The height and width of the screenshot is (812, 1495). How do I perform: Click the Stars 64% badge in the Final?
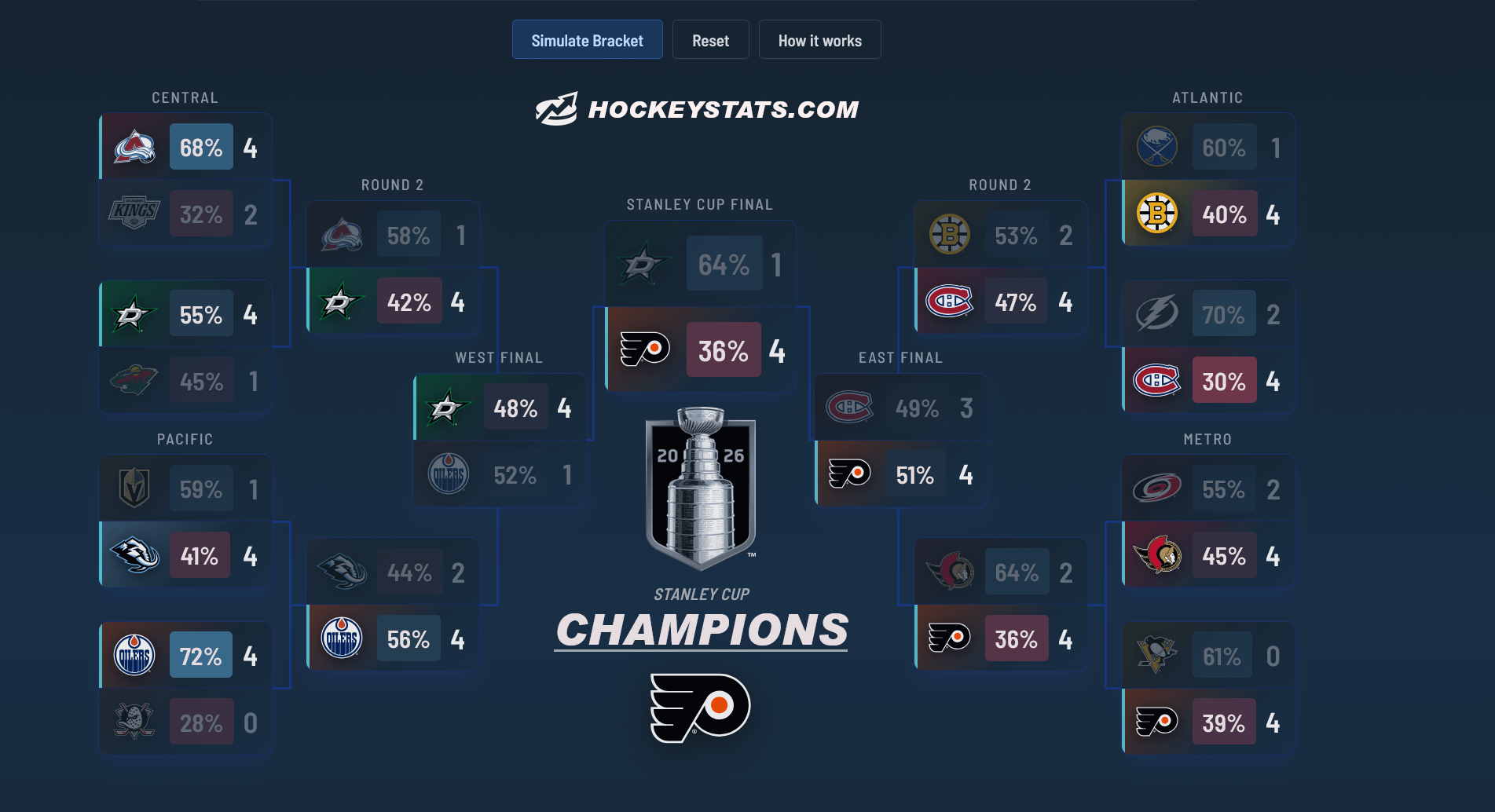724,264
